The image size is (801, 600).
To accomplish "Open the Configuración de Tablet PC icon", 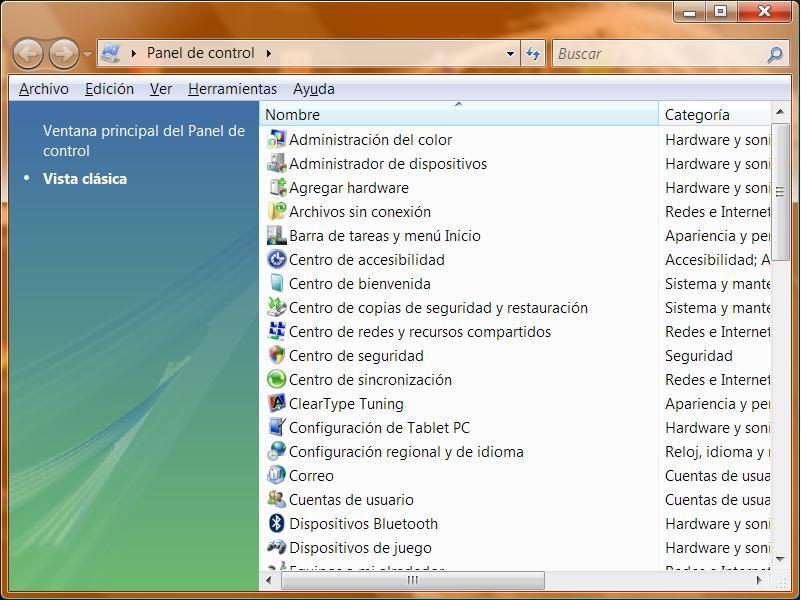I will (x=277, y=427).
